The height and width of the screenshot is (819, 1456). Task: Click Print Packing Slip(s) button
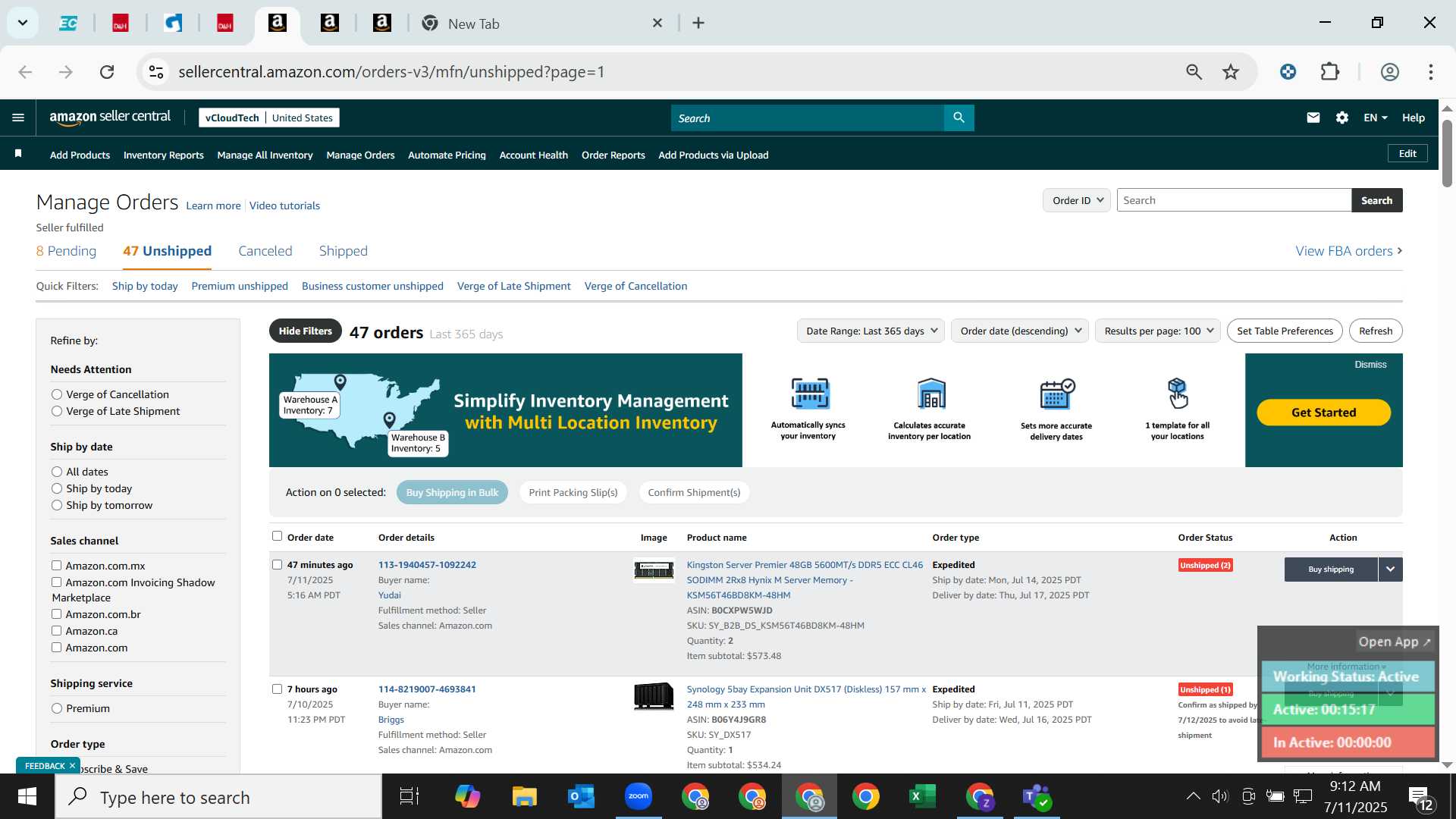(573, 492)
